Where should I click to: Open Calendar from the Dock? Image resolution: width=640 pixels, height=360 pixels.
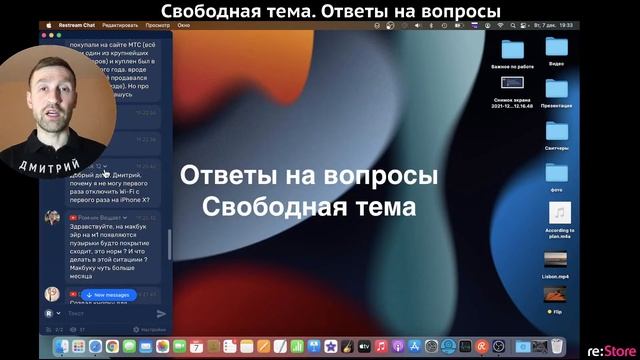(196, 347)
